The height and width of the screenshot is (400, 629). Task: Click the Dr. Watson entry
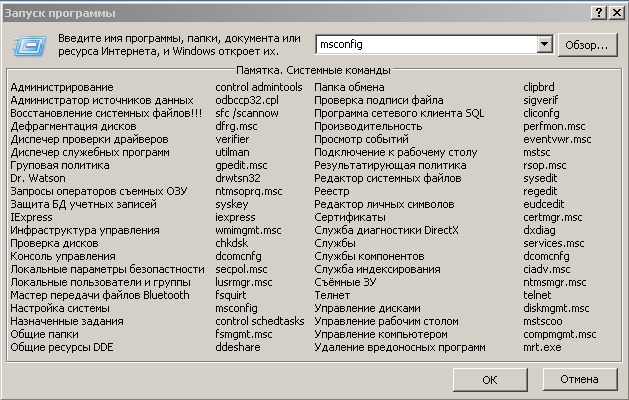click(x=37, y=179)
